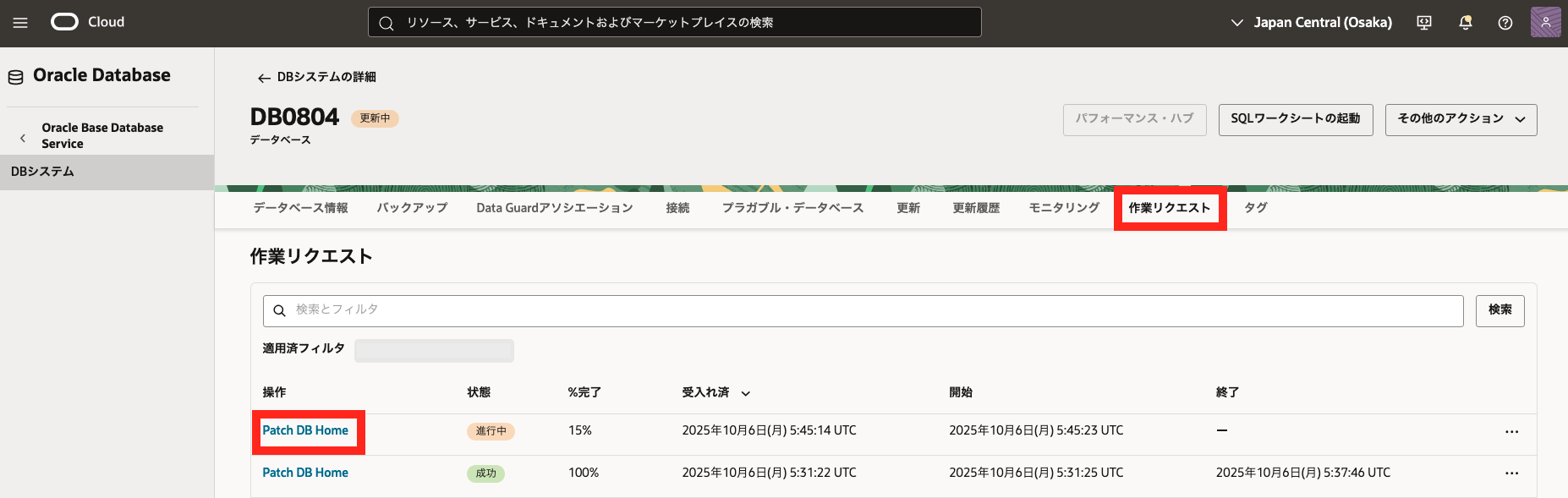Image resolution: width=1568 pixels, height=498 pixels.
Task: Open the Cloud Shell developer tools icon
Action: pyautogui.click(x=1424, y=23)
